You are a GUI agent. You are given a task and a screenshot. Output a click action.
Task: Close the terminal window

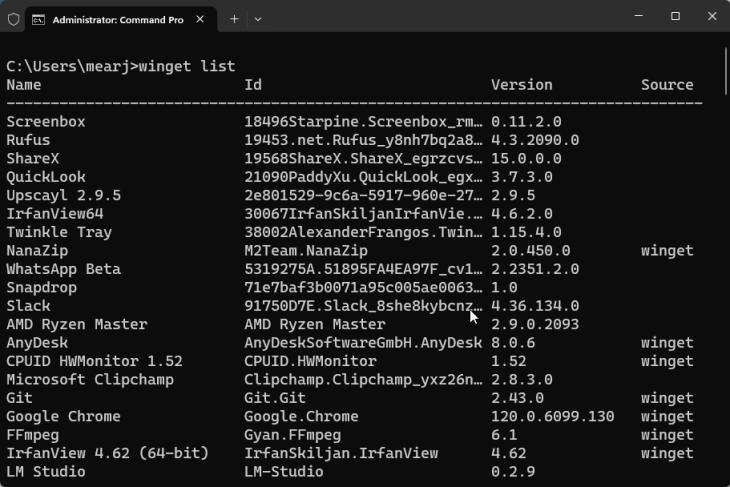pyautogui.click(x=711, y=16)
